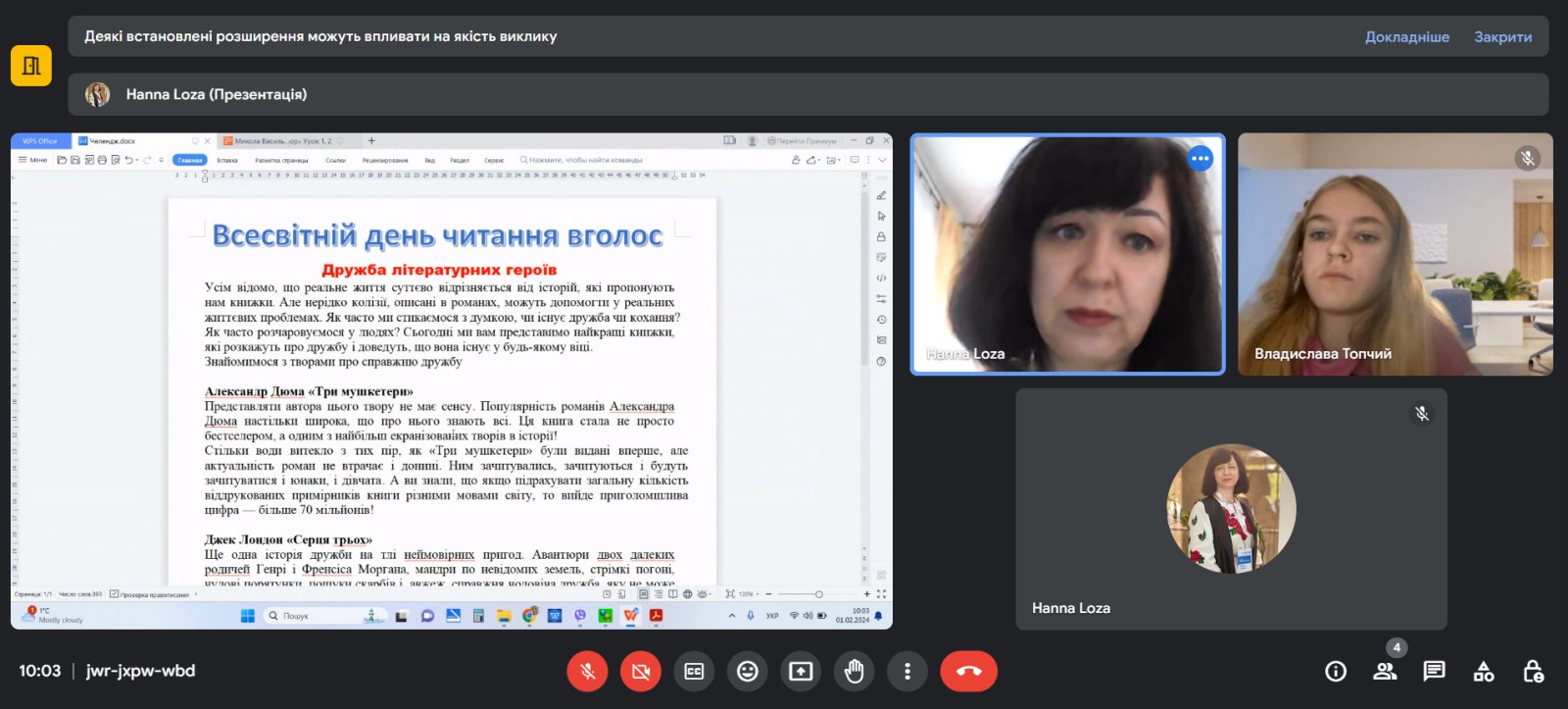Open options on Hanna Loza video tile
Viewport: 1568px width, 709px height.
point(1200,159)
